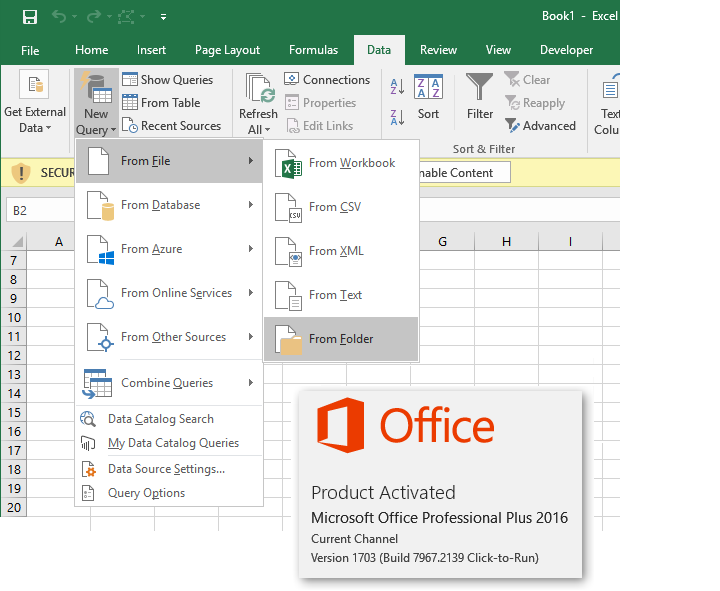Screen dimensions: 720x591
Task: Expand From Database submenu arrow
Action: point(251,205)
